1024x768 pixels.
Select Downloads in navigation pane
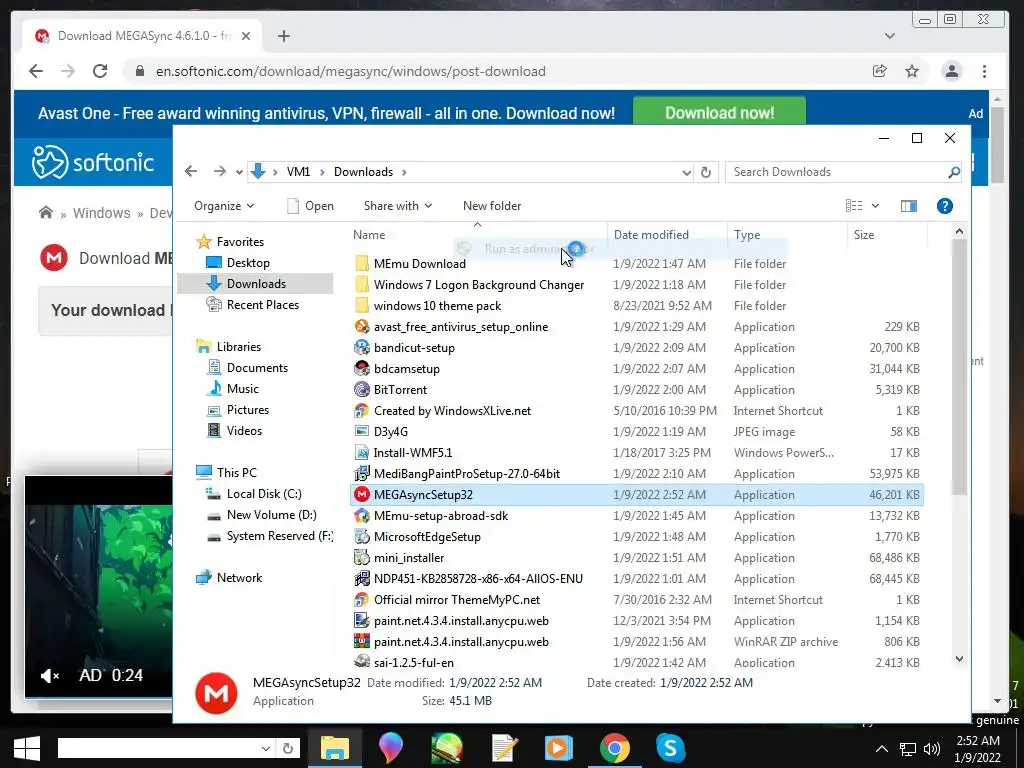pos(256,283)
